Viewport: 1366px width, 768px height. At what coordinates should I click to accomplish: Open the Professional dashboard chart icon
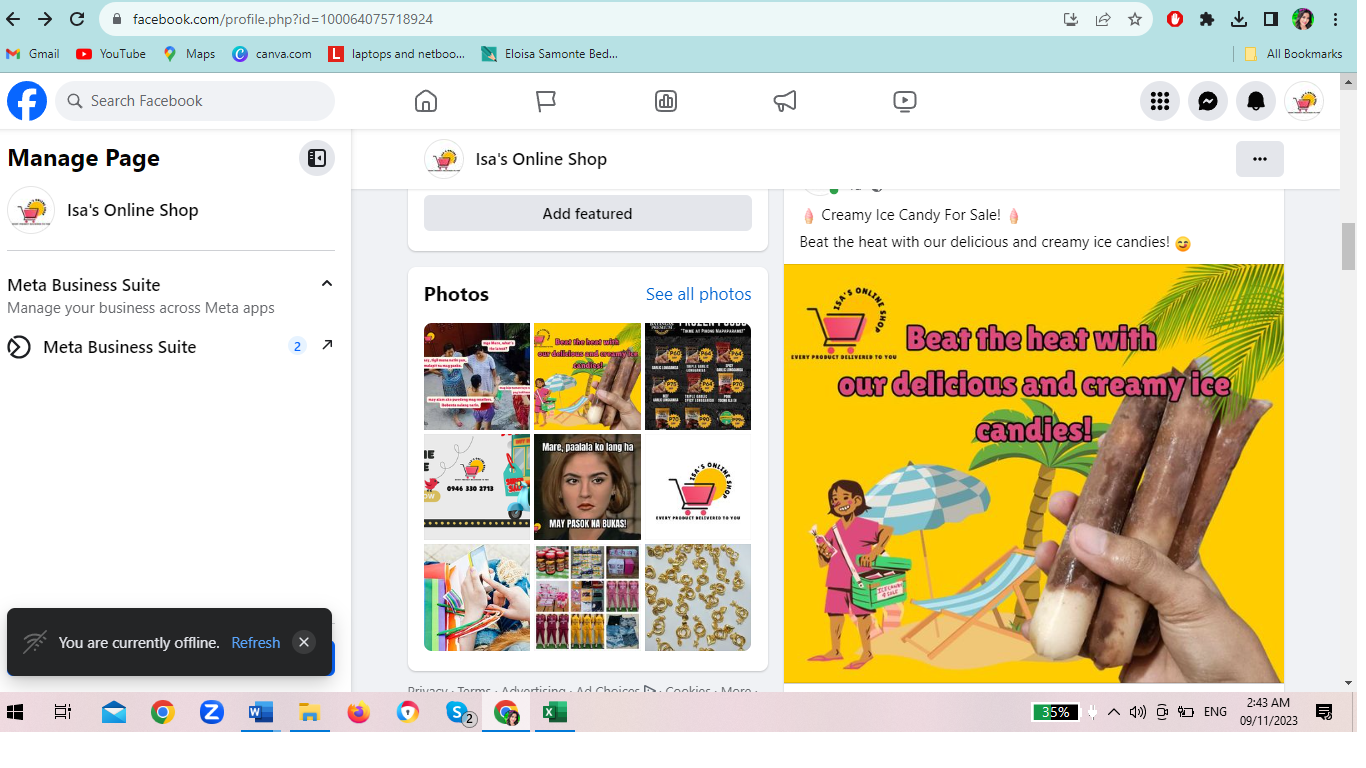666,101
